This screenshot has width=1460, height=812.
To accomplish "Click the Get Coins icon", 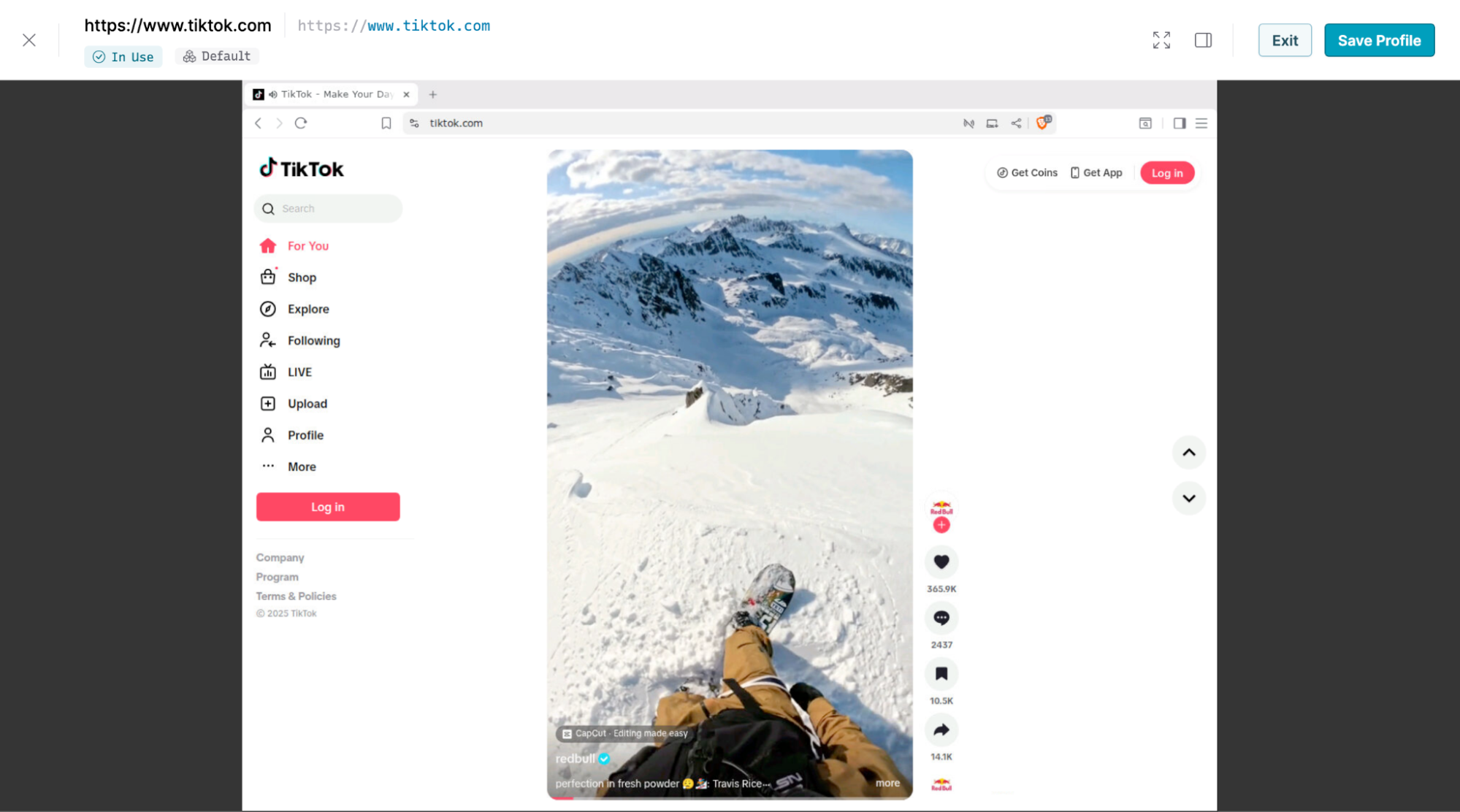I will 1003,172.
